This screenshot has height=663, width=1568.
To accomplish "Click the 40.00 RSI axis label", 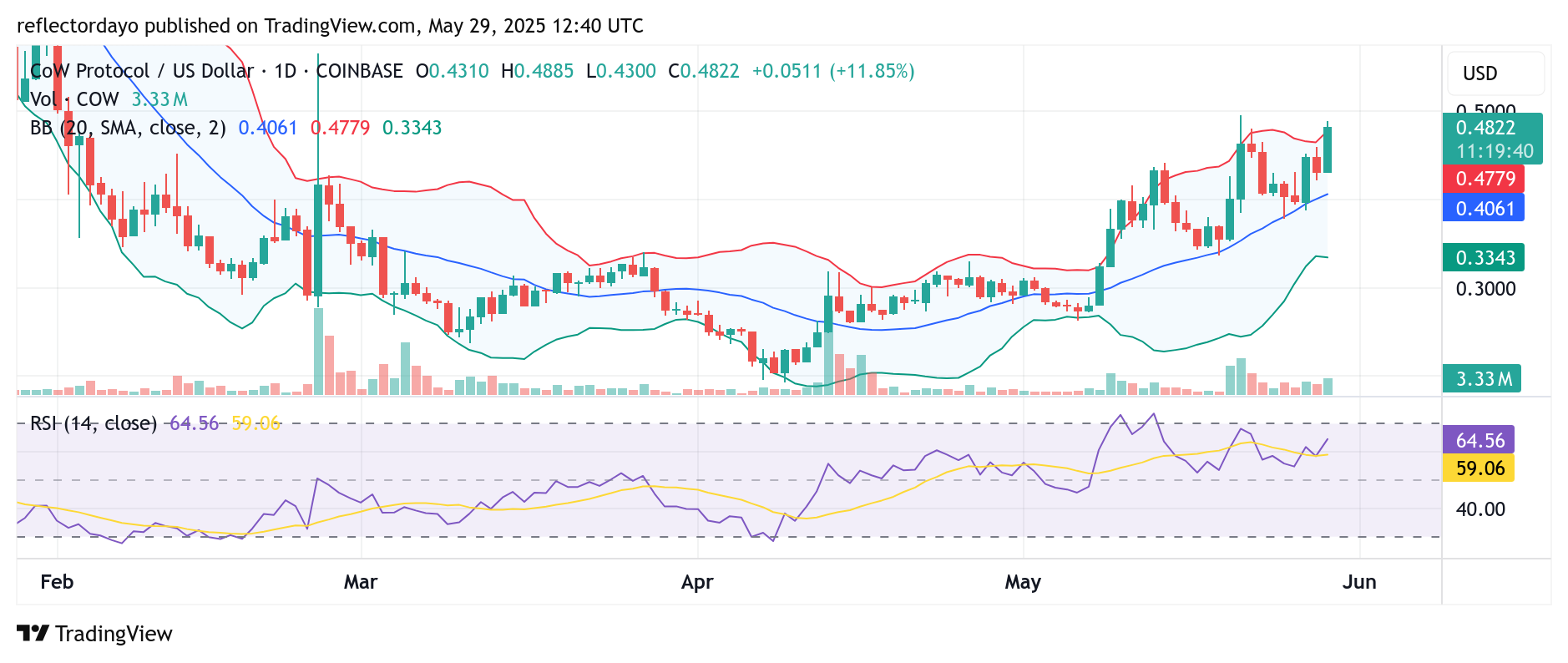I will [x=1480, y=509].
